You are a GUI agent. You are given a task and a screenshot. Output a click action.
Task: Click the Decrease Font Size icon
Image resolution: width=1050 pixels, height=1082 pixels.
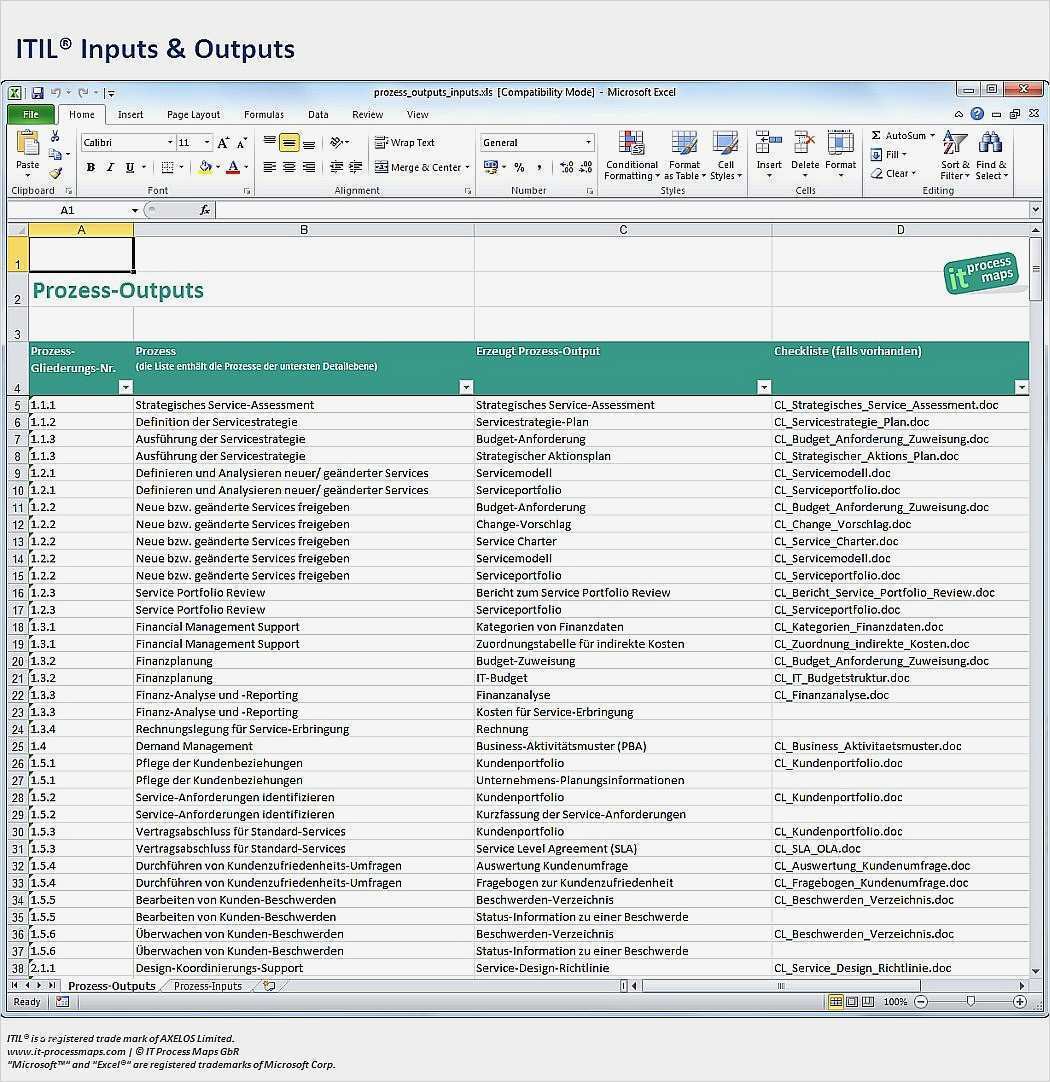tap(241, 143)
